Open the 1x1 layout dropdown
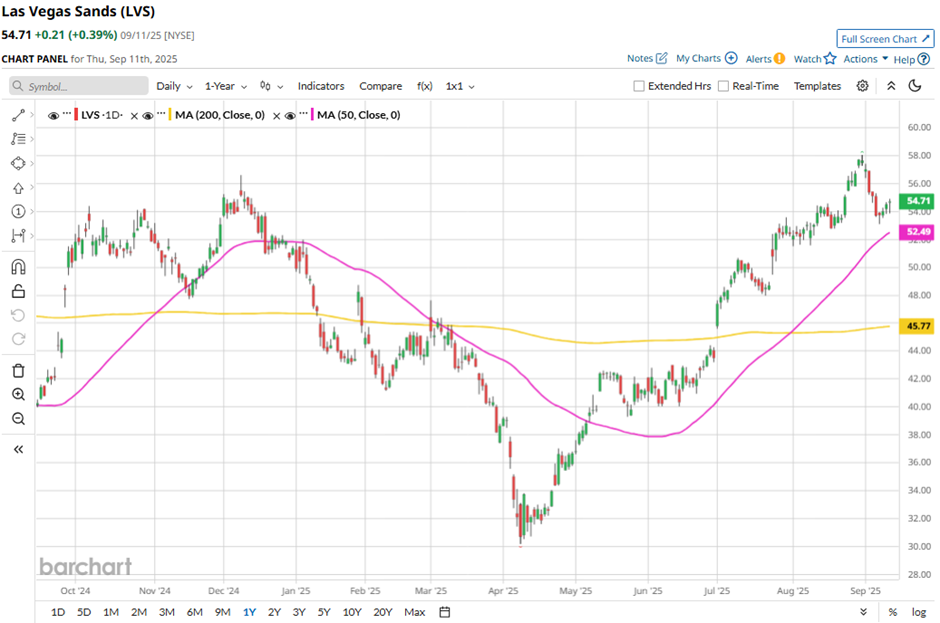This screenshot has height=623, width=940. (460, 86)
